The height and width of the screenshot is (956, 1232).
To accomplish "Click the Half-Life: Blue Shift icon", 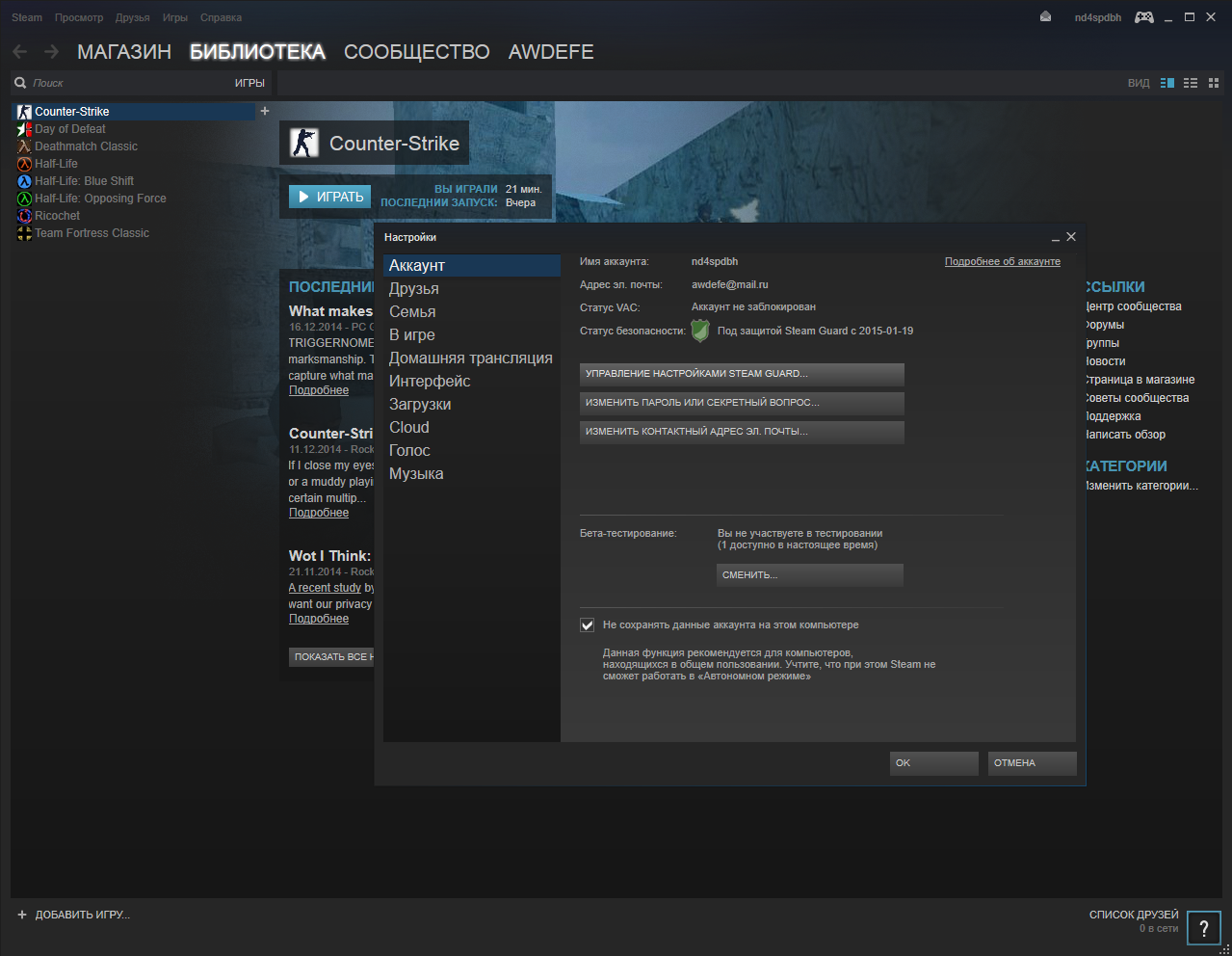I will tap(24, 181).
